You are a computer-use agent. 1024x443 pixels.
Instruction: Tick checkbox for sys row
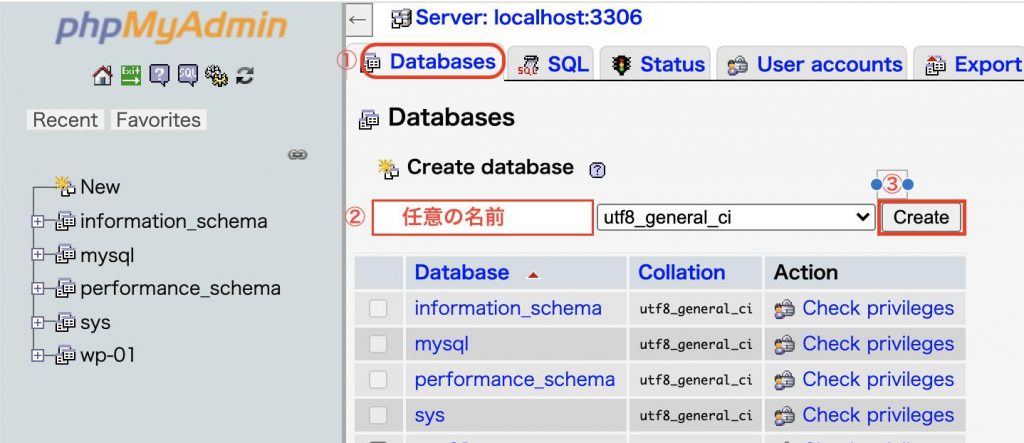click(378, 415)
